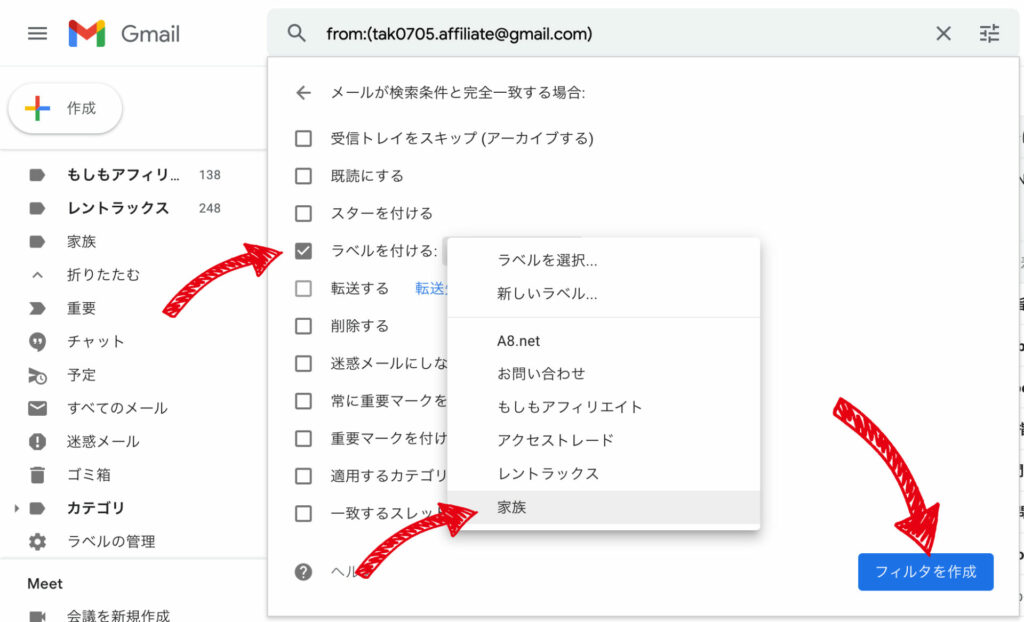Open the 転送先 link next to 転送する
This screenshot has width=1024, height=622.
pyautogui.click(x=431, y=289)
